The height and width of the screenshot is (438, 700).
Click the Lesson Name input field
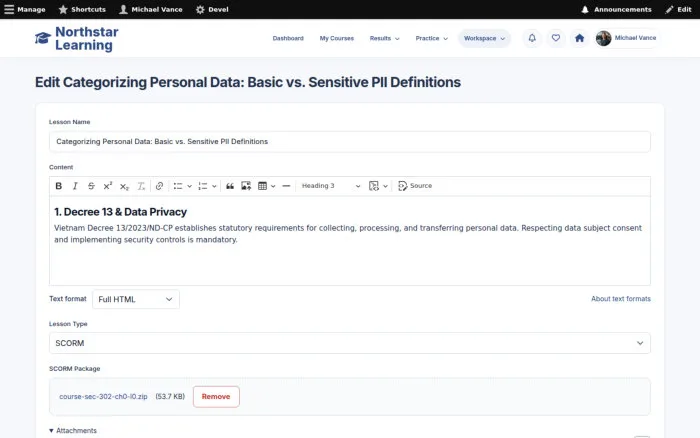click(350, 142)
